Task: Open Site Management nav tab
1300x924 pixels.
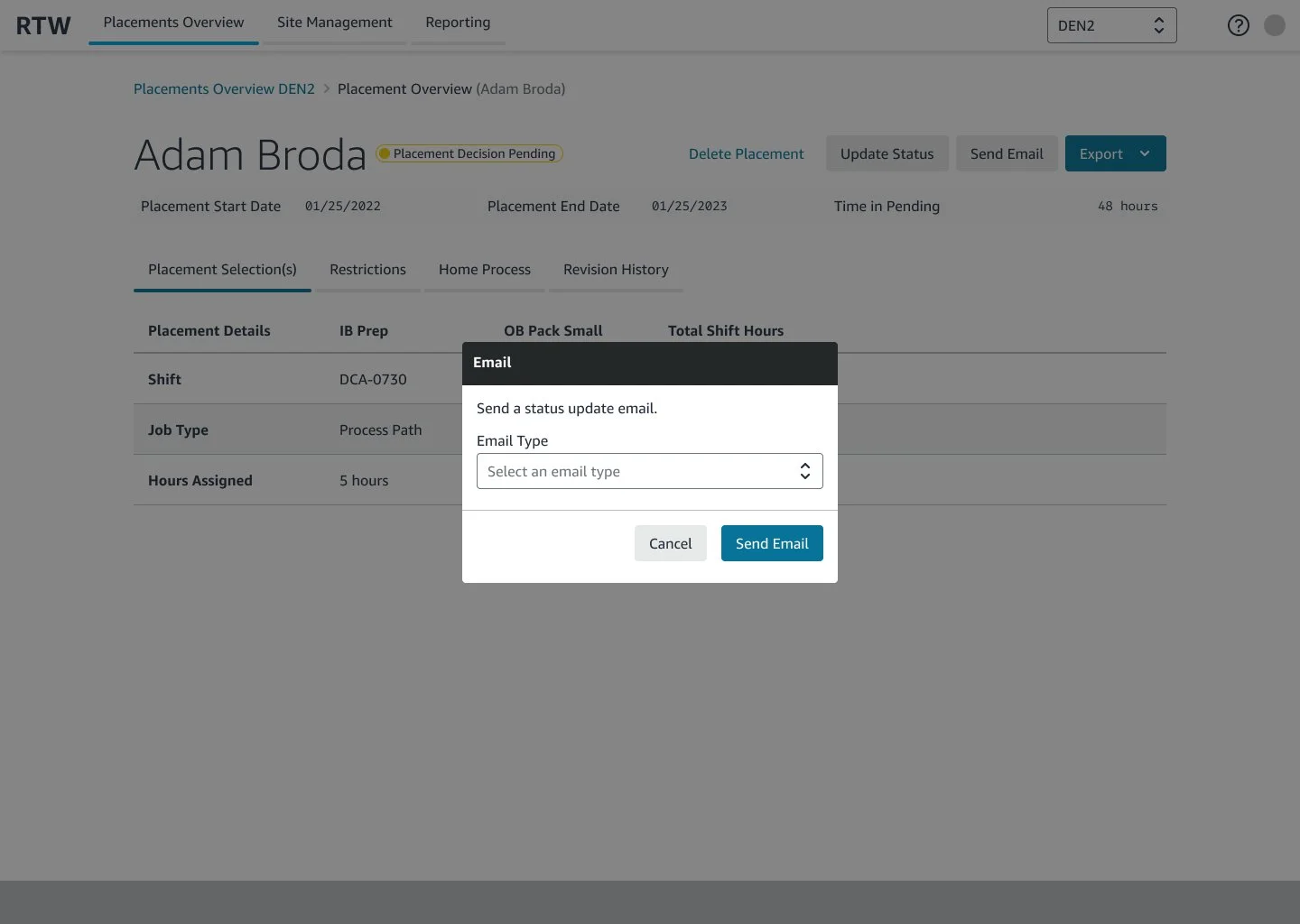Action: 335,23
